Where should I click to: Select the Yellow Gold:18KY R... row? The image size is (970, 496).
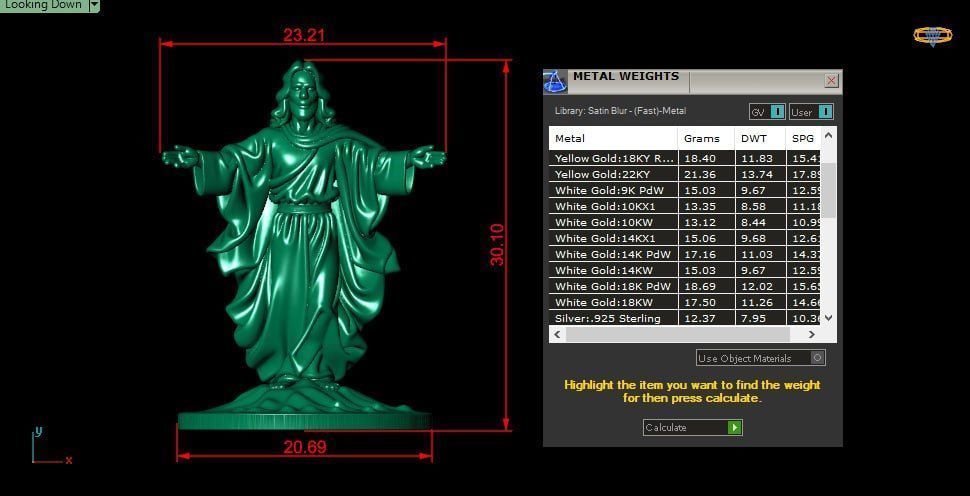[685, 158]
